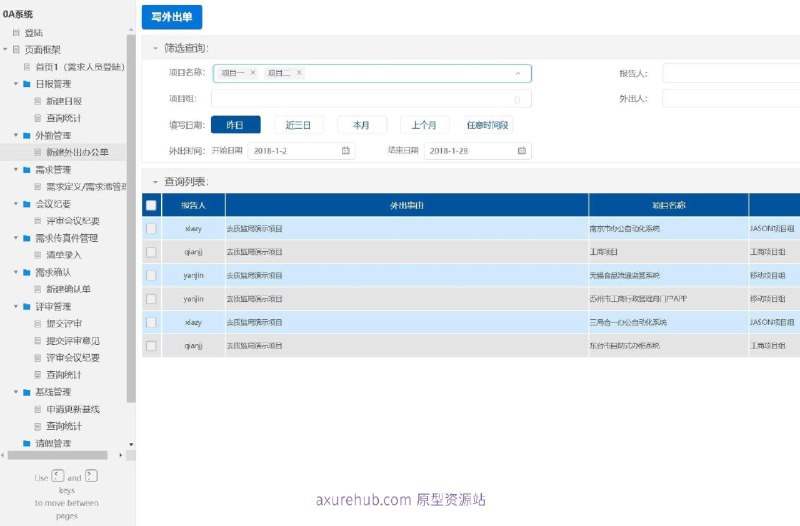This screenshot has height=526, width=800.
Task: Click the page icon beside 提交评审意见
Action: (x=37, y=341)
